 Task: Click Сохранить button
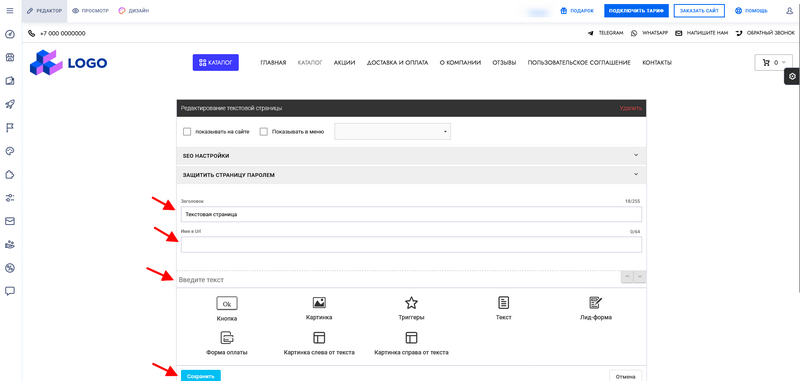pyautogui.click(x=201, y=376)
